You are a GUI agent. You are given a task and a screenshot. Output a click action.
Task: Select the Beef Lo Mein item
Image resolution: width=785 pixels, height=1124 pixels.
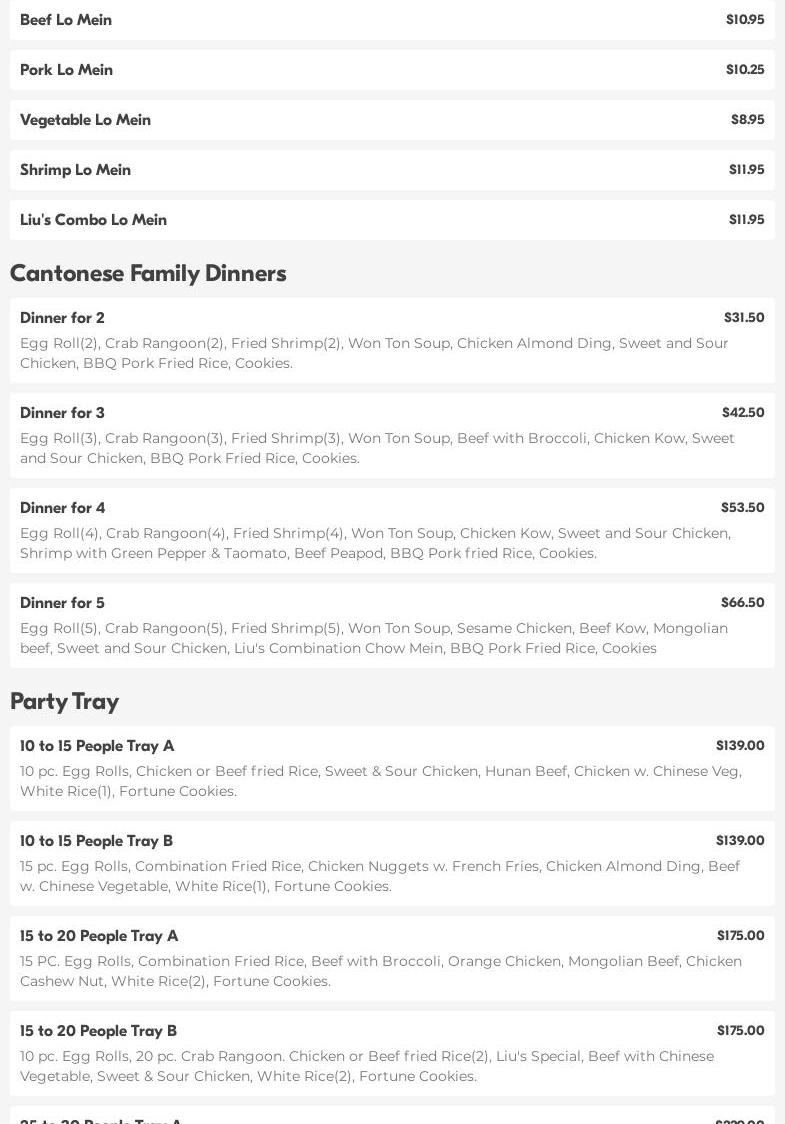[x=66, y=20]
